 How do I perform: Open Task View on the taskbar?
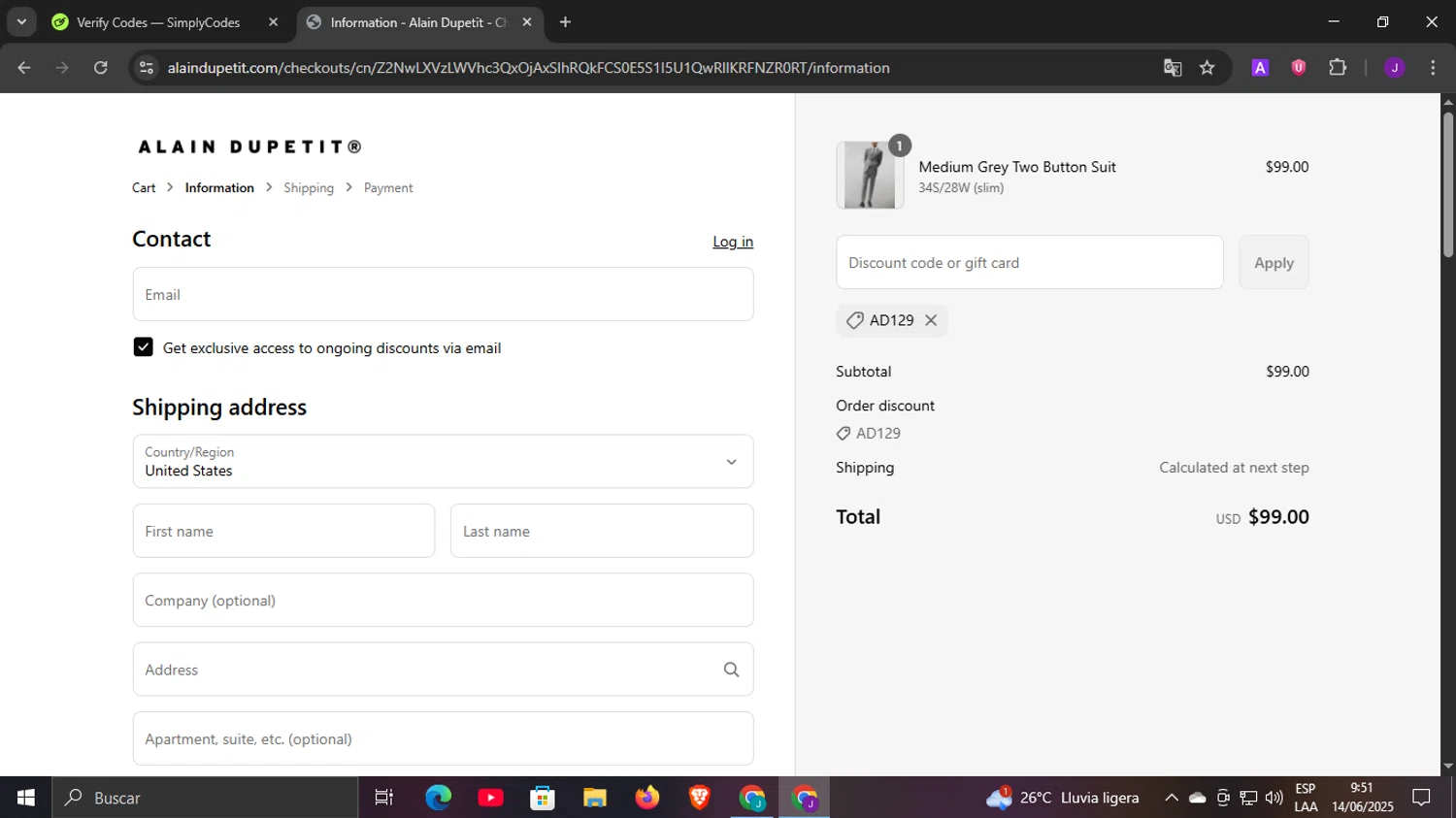point(384,798)
